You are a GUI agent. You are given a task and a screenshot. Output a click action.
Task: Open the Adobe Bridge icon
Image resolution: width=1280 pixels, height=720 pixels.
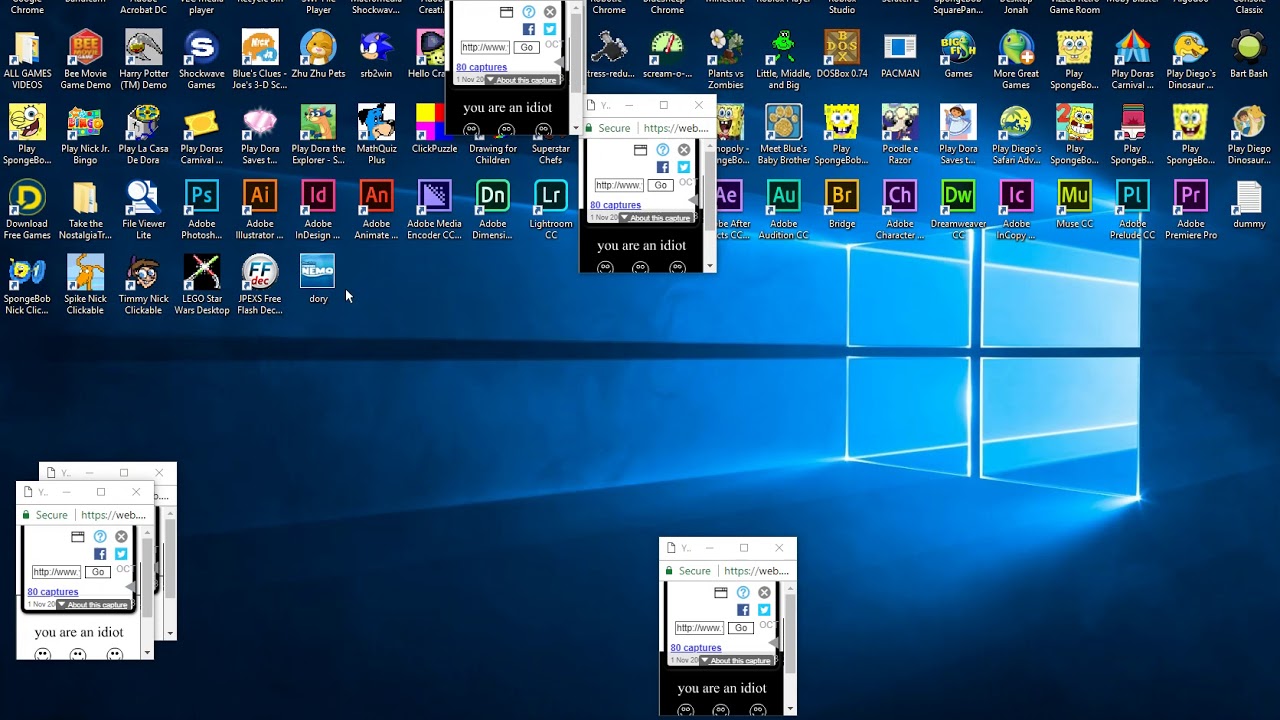click(842, 205)
